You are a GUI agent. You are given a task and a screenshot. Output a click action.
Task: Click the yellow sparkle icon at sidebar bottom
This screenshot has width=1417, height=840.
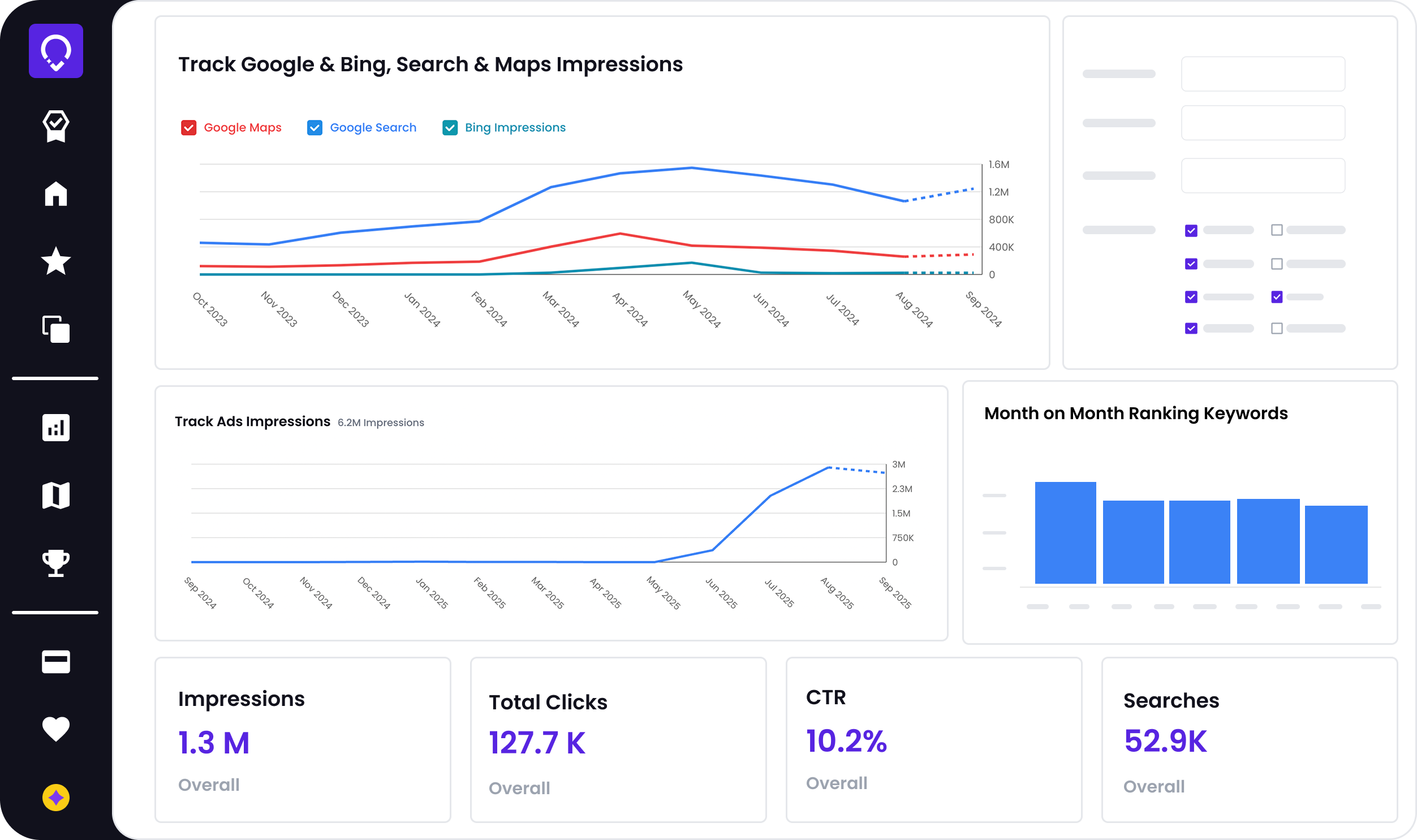55,798
